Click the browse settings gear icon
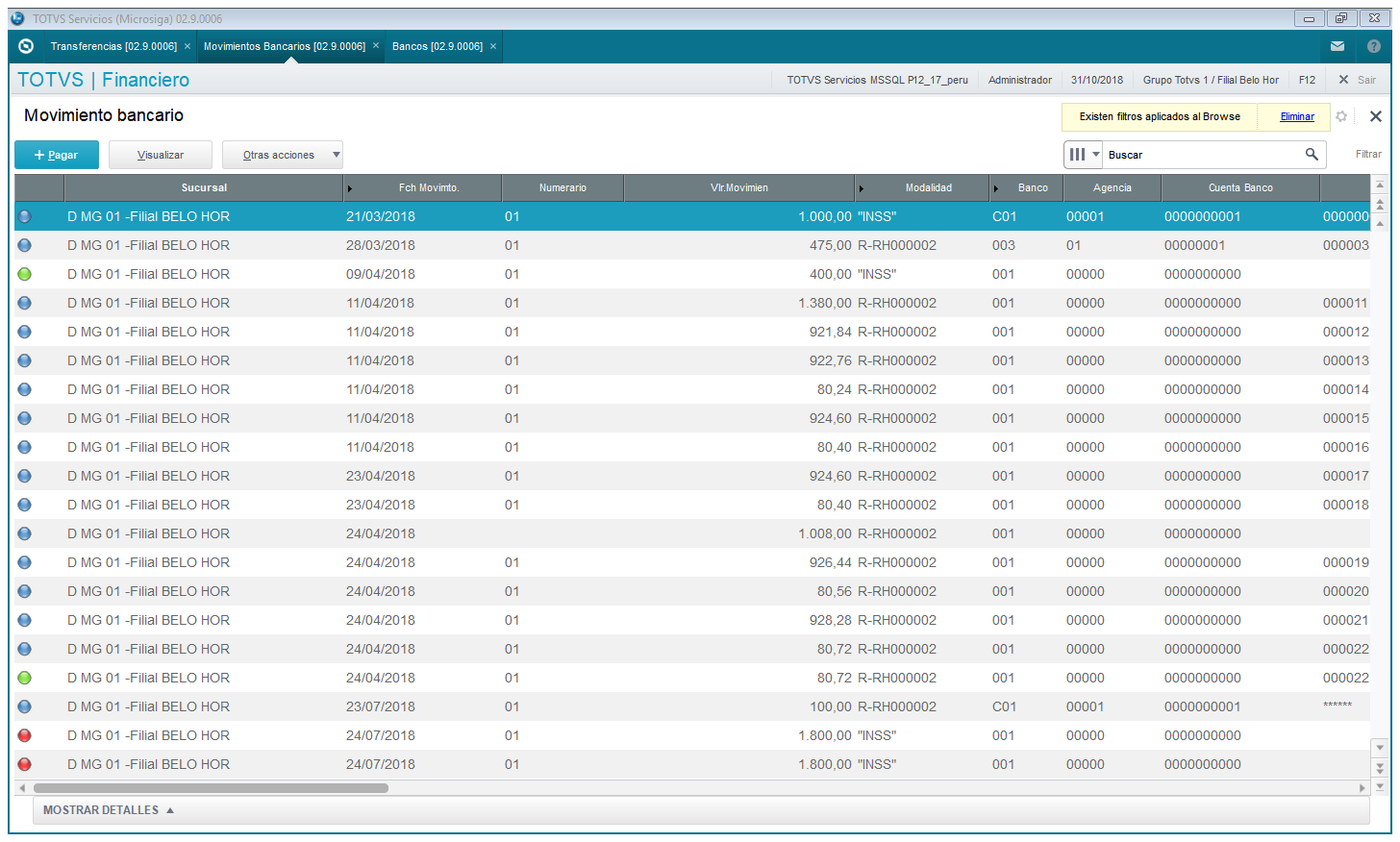This screenshot has width=1400, height=842. click(x=1341, y=116)
